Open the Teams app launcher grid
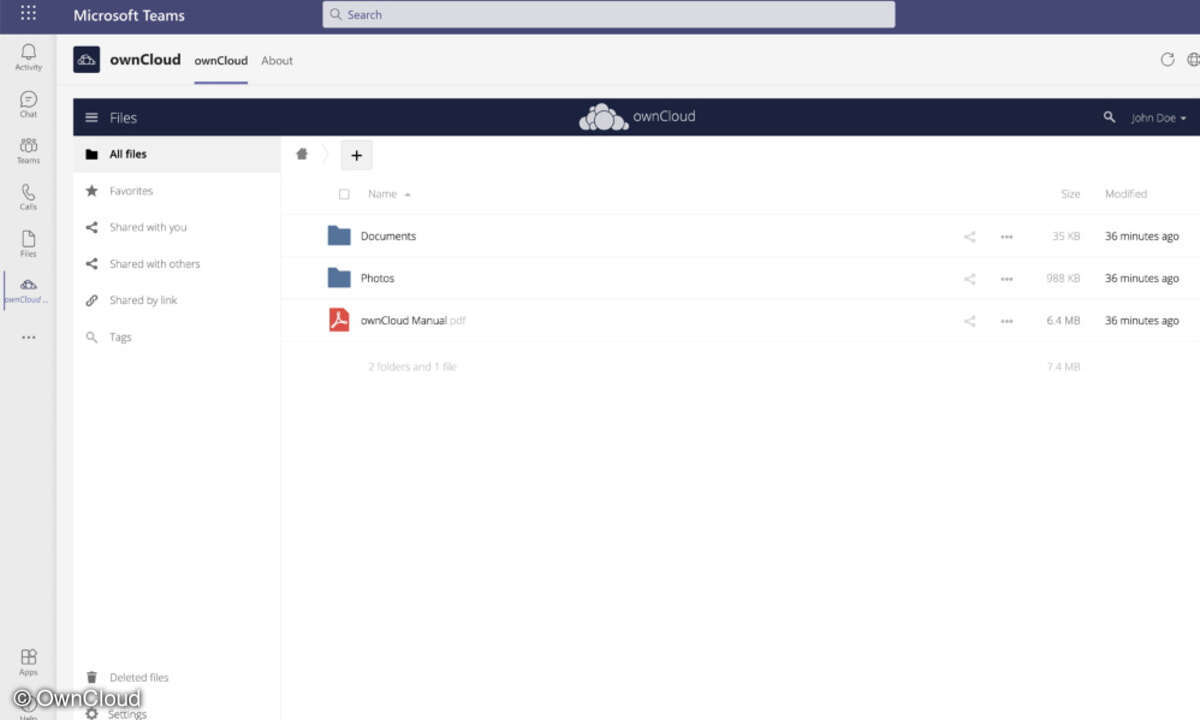This screenshot has width=1200, height=720. (x=28, y=14)
